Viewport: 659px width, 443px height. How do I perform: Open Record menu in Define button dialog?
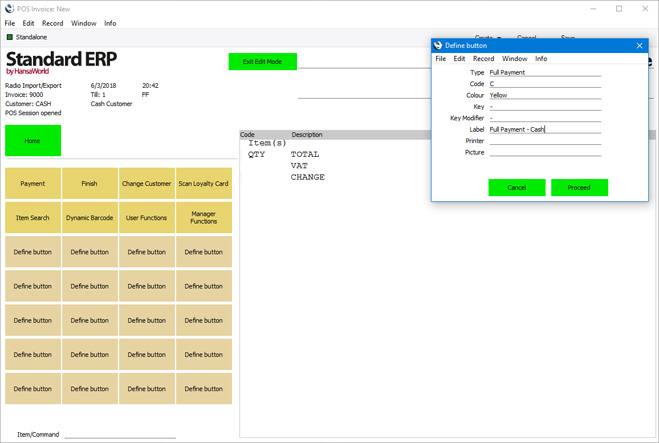point(483,58)
